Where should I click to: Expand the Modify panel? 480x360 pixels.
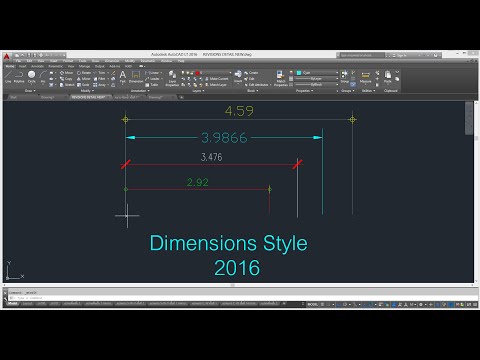pos(87,91)
